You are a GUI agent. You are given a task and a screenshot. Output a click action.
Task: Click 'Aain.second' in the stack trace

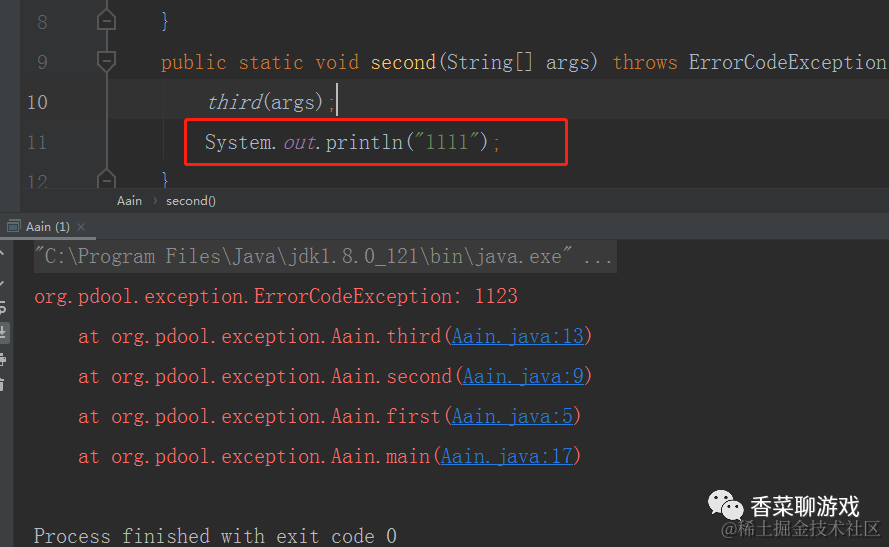point(392,376)
